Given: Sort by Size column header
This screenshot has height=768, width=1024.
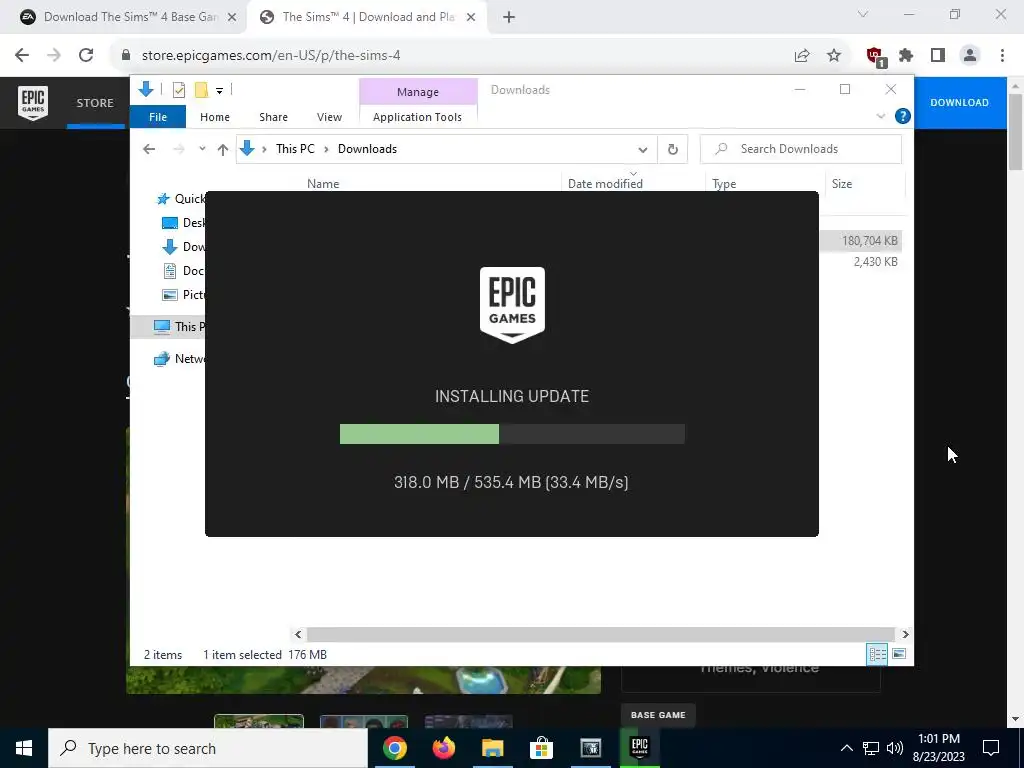Looking at the screenshot, I should (841, 184).
